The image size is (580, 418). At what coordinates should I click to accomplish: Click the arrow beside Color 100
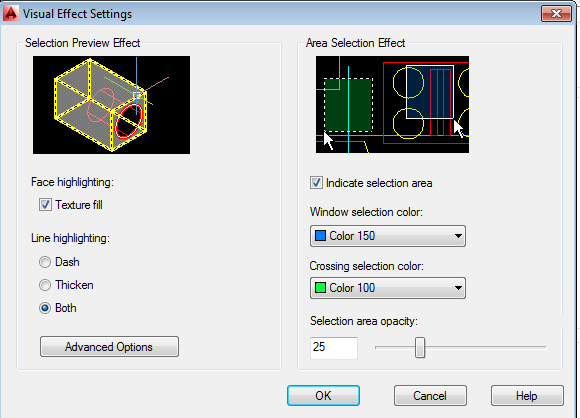[x=458, y=288]
